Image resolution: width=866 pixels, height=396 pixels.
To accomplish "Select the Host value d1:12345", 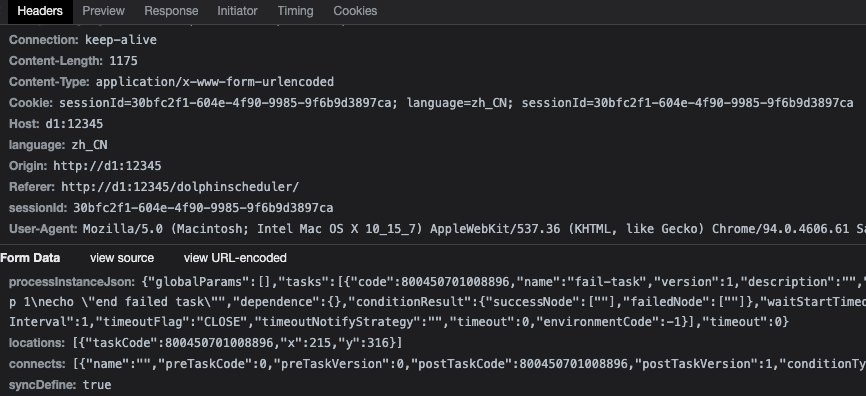I will tap(74, 124).
